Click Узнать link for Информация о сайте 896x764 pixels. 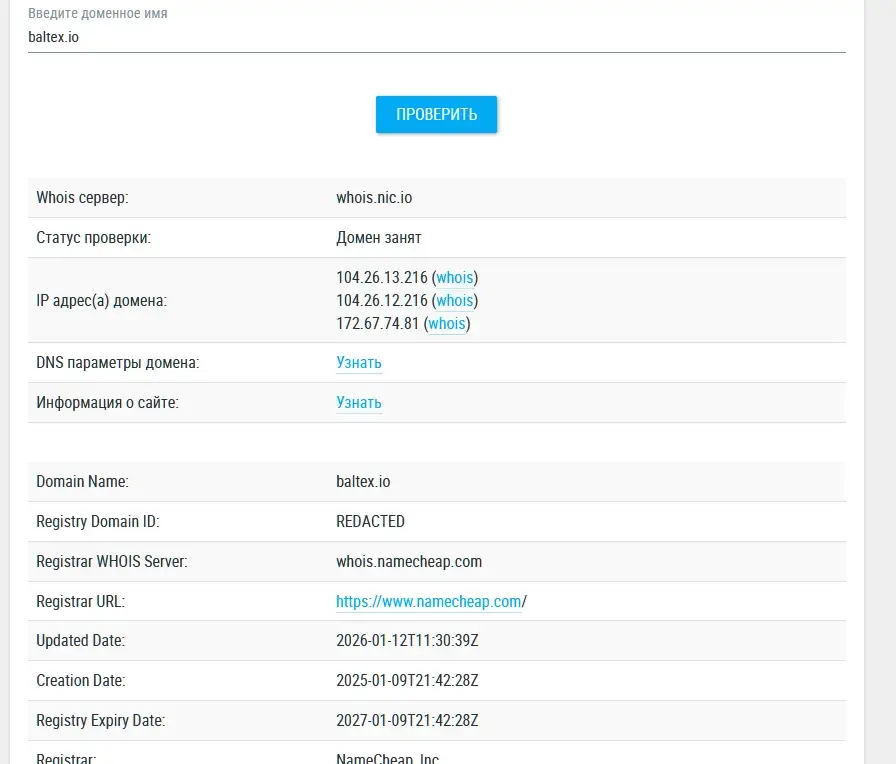click(359, 403)
